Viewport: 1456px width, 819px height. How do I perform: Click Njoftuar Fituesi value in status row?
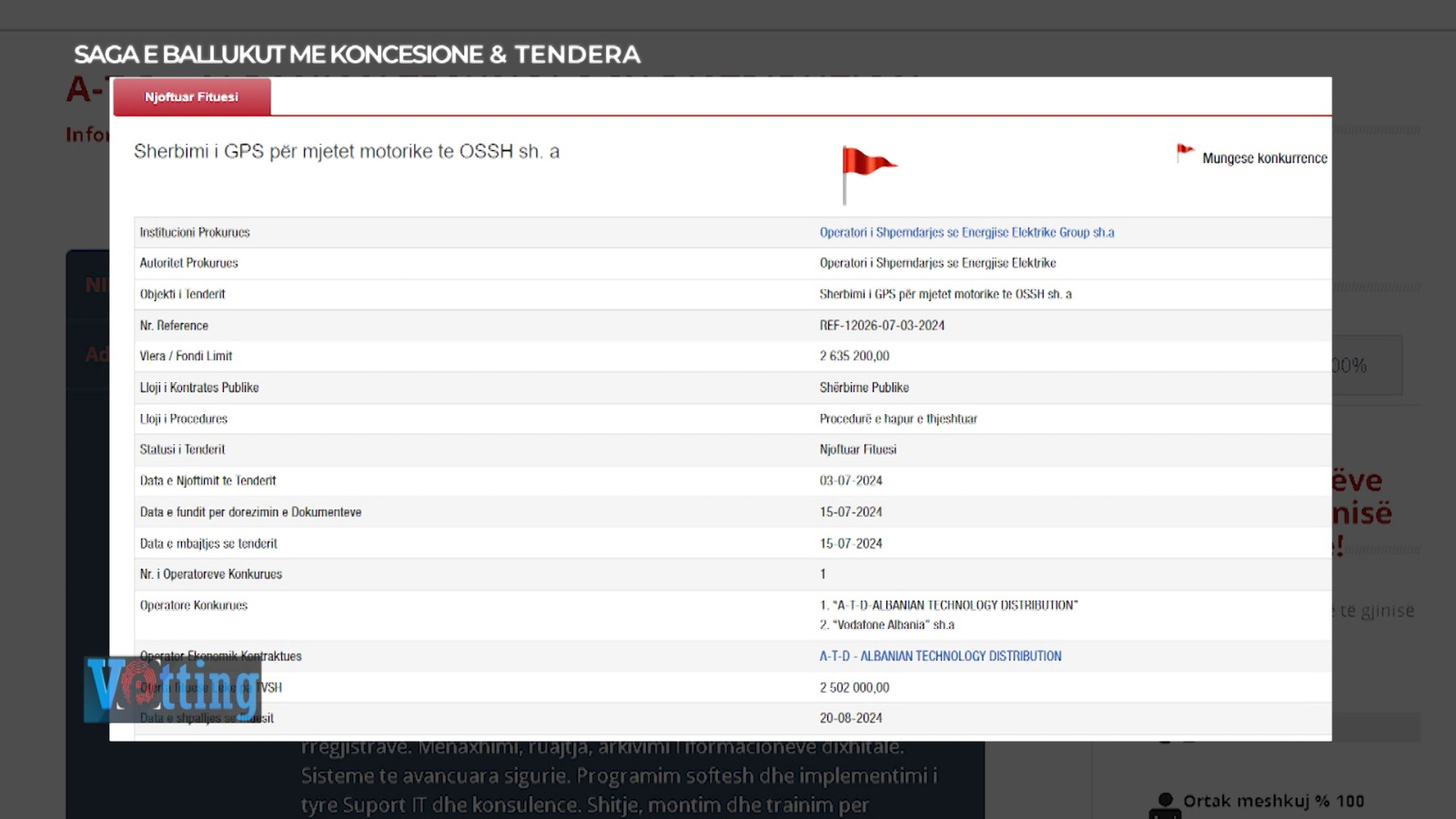coord(857,450)
